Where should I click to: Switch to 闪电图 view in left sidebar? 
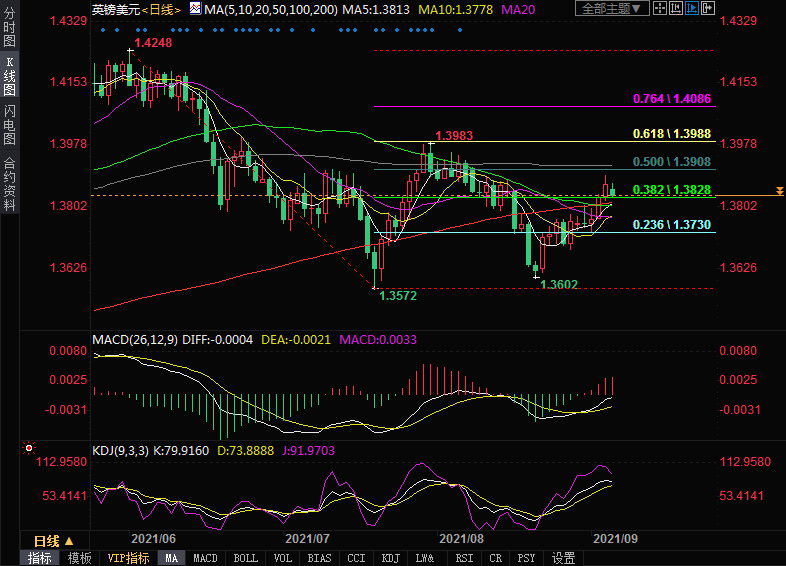[x=9, y=124]
